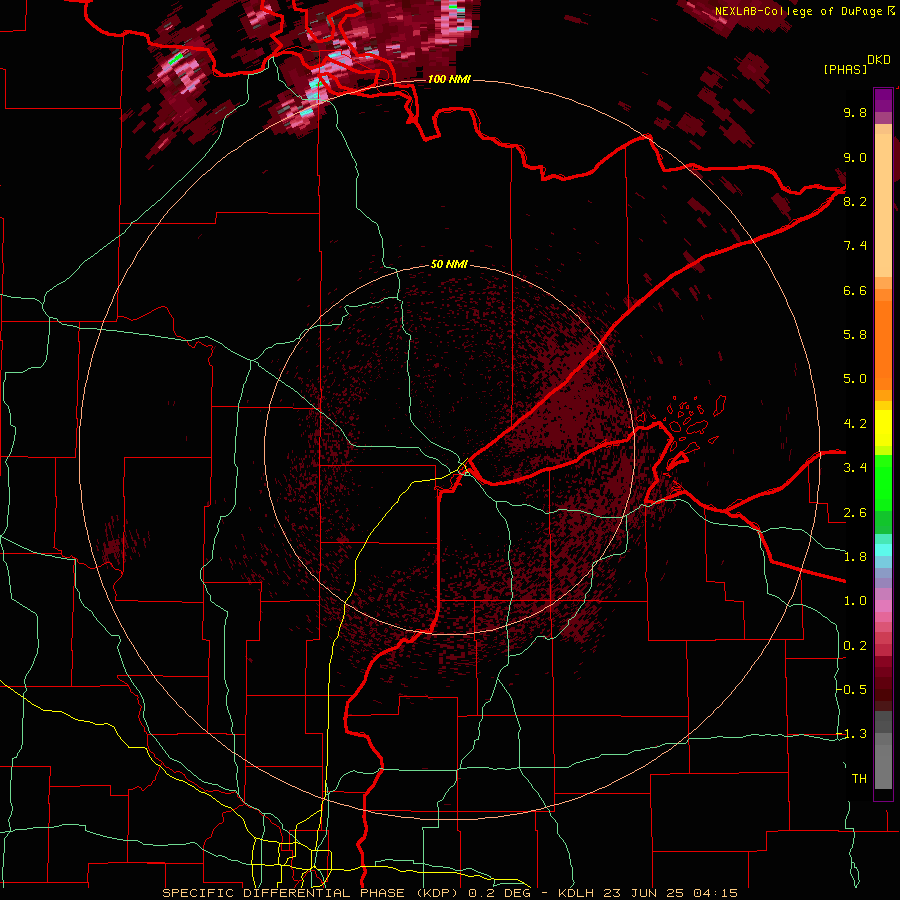Click the 3.4 value on the color scale
The height and width of the screenshot is (900, 900).
click(x=855, y=468)
